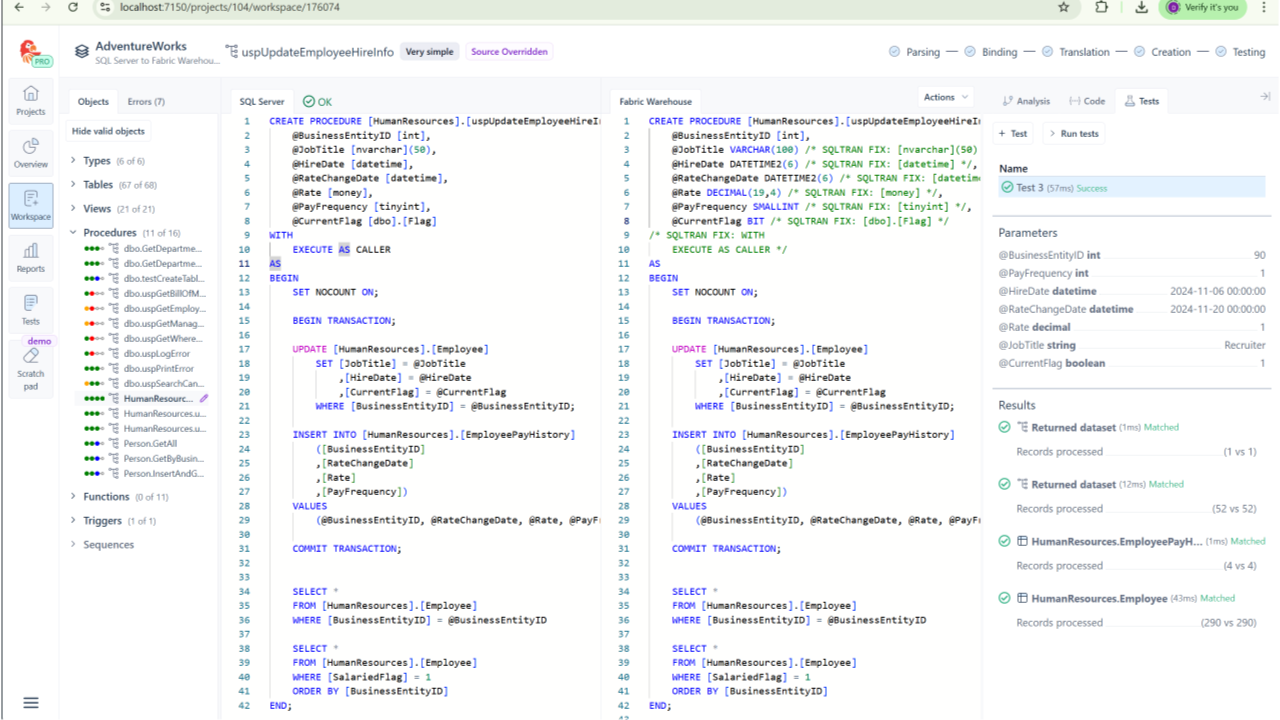Open the Scratch pad demo icon
The width and height of the screenshot is (1280, 720).
click(x=30, y=367)
